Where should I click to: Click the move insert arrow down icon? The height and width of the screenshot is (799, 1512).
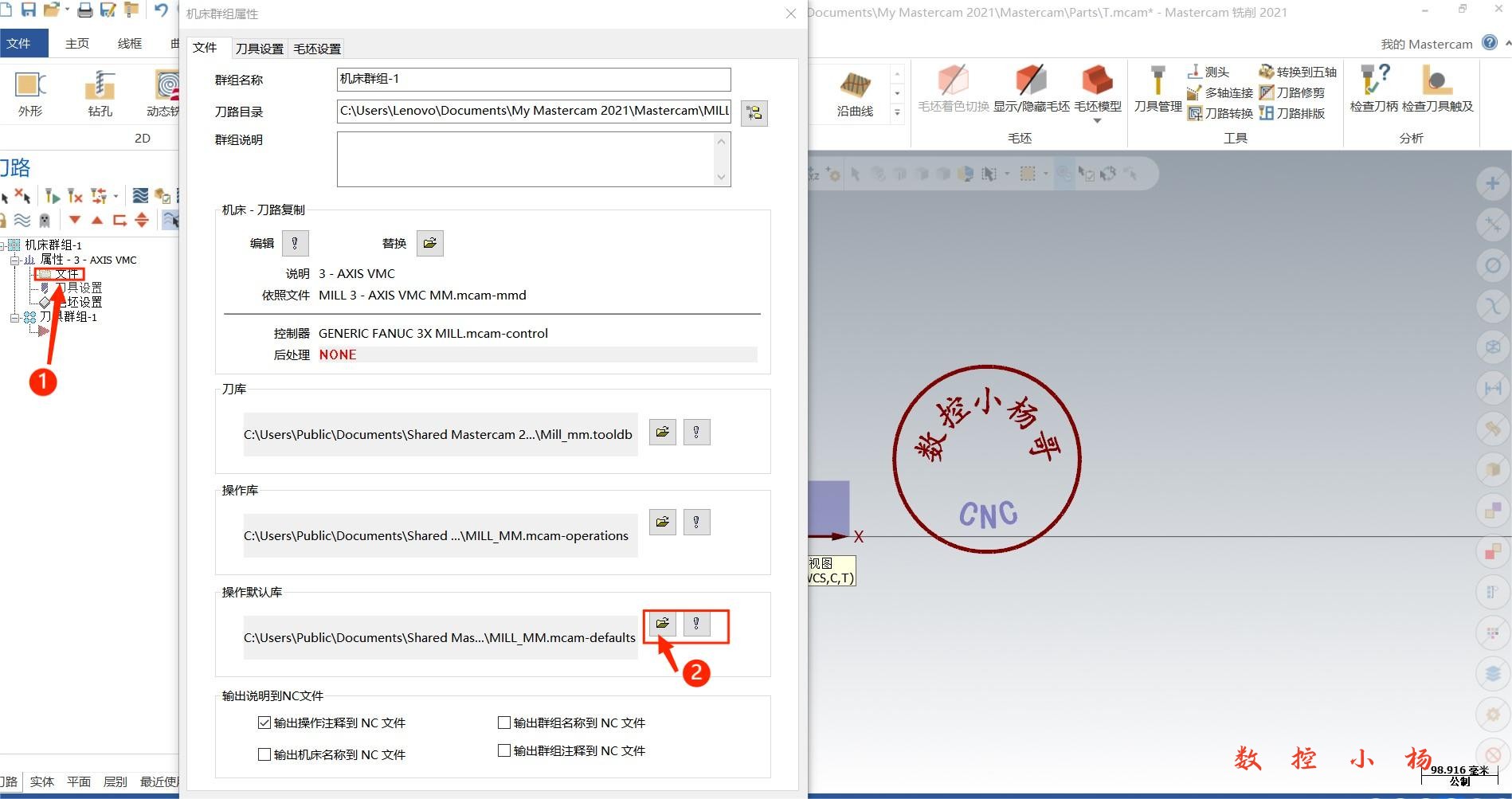(x=75, y=220)
